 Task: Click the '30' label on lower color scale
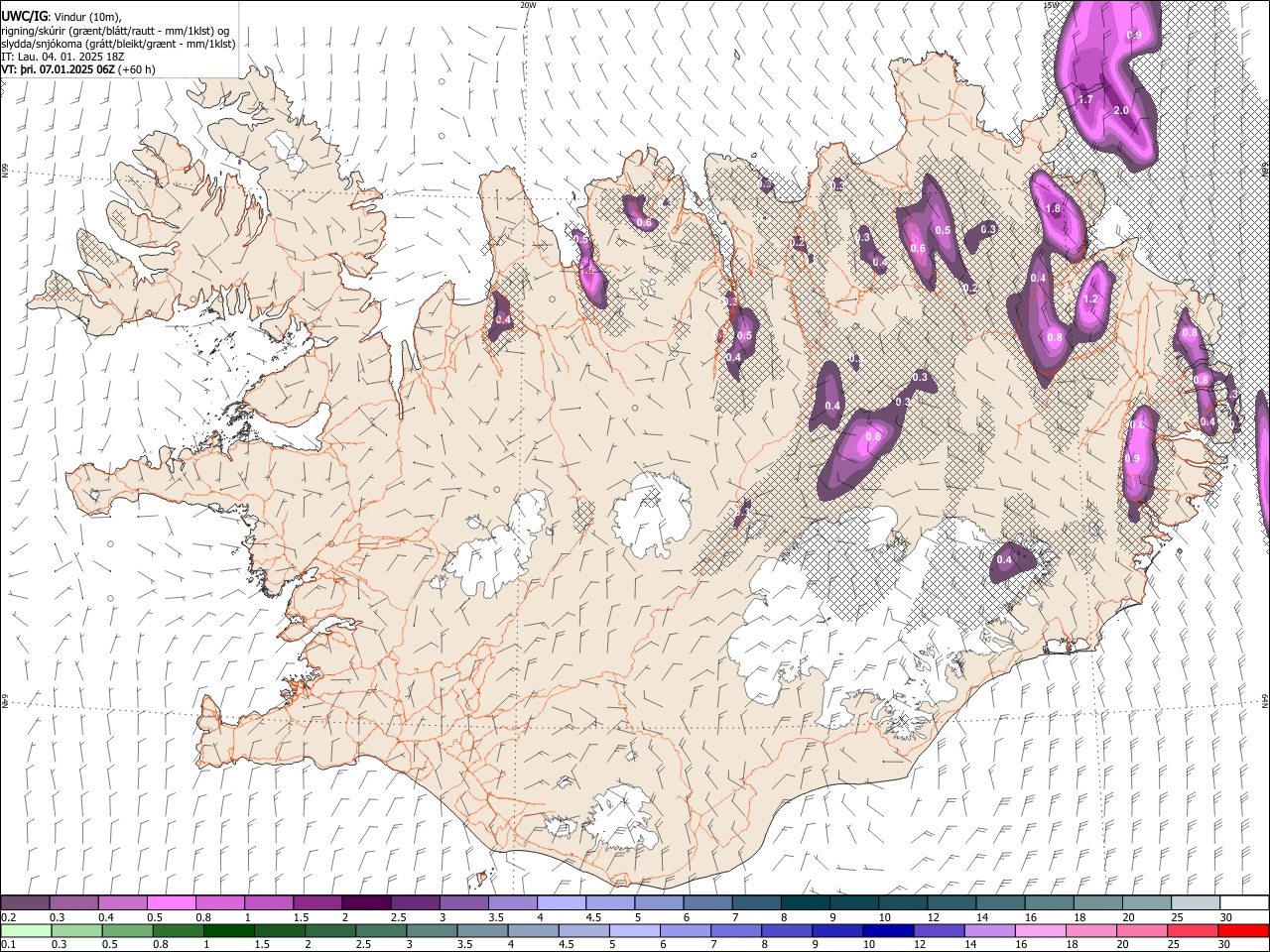[x=1223, y=944]
